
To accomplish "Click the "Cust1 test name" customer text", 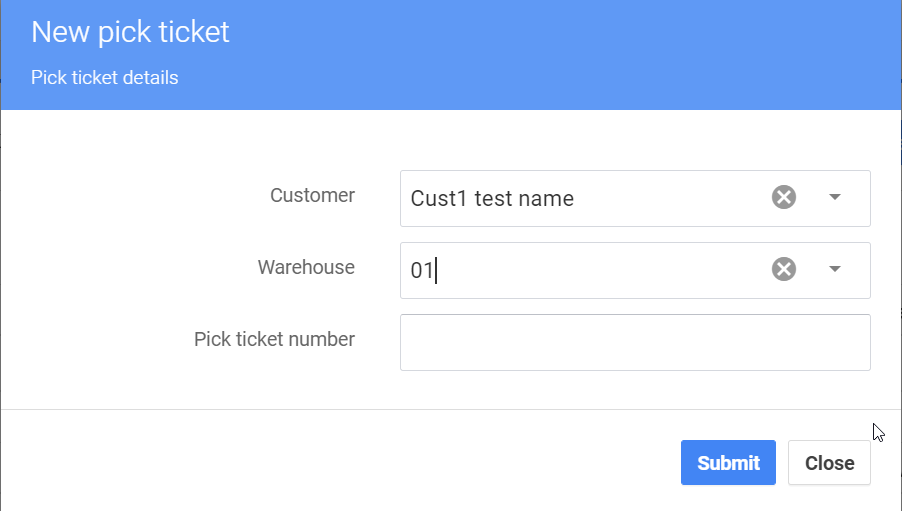I will click(x=492, y=198).
